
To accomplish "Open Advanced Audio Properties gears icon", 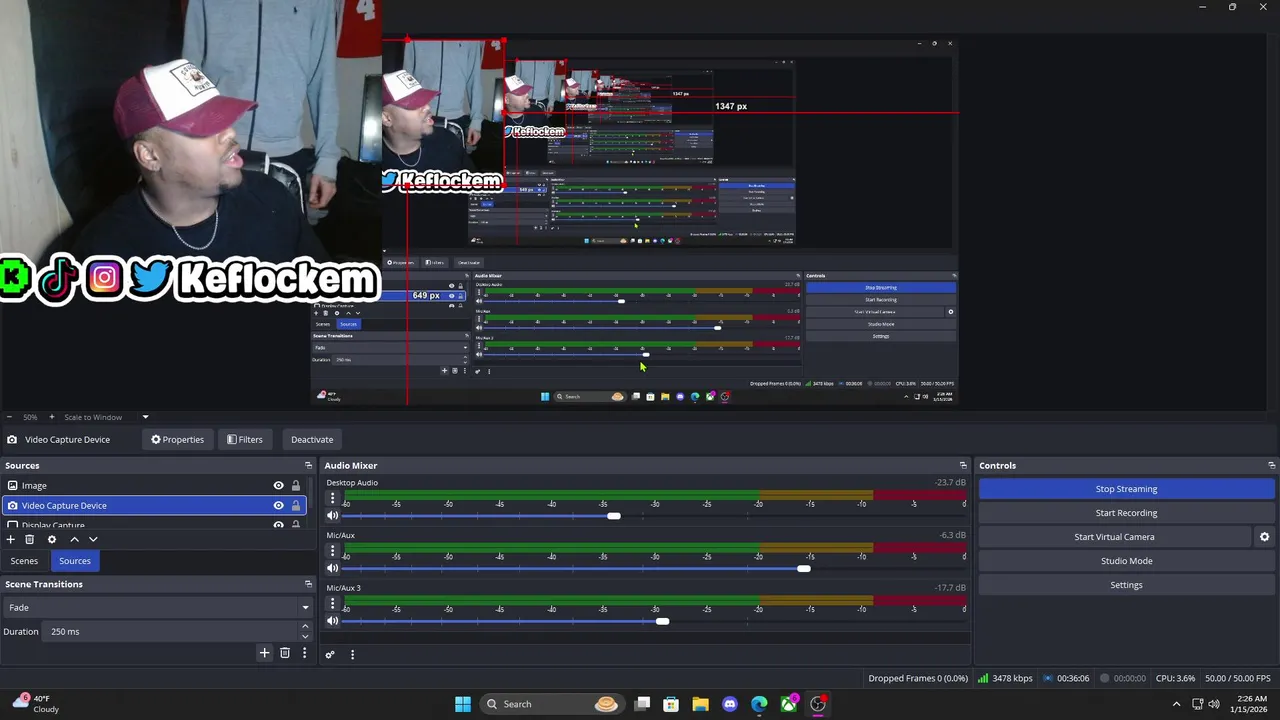I will pos(330,654).
